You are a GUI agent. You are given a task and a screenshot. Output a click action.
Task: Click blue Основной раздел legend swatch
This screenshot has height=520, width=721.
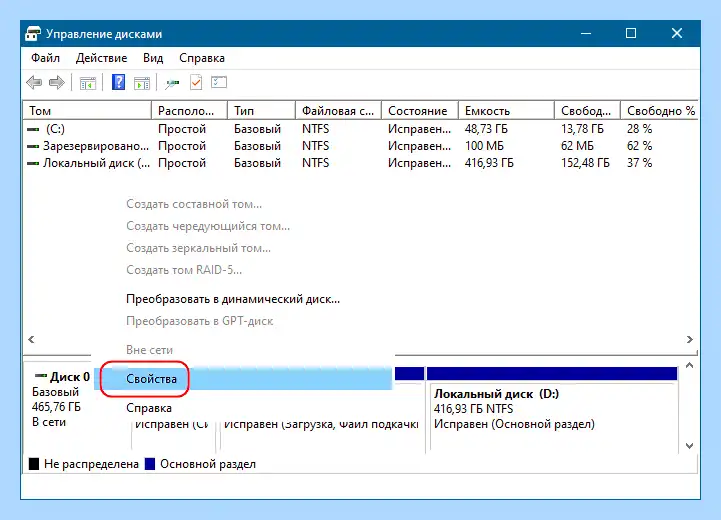(150, 464)
